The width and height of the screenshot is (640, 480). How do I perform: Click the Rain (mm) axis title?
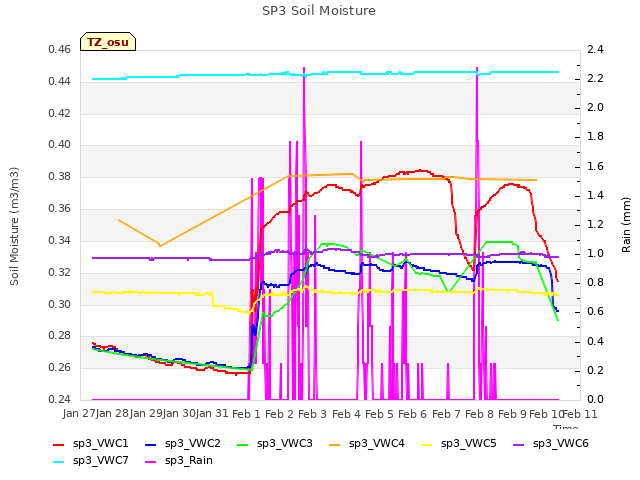click(x=626, y=225)
